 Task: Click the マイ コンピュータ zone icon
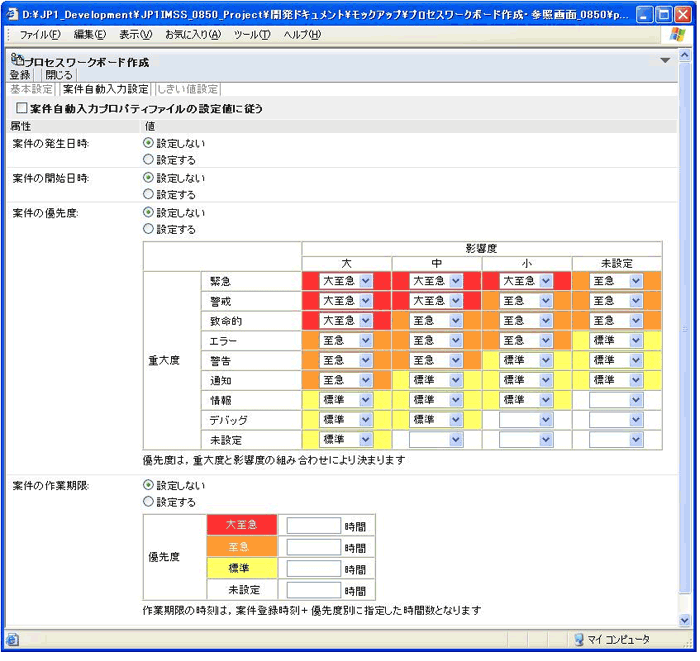point(579,641)
